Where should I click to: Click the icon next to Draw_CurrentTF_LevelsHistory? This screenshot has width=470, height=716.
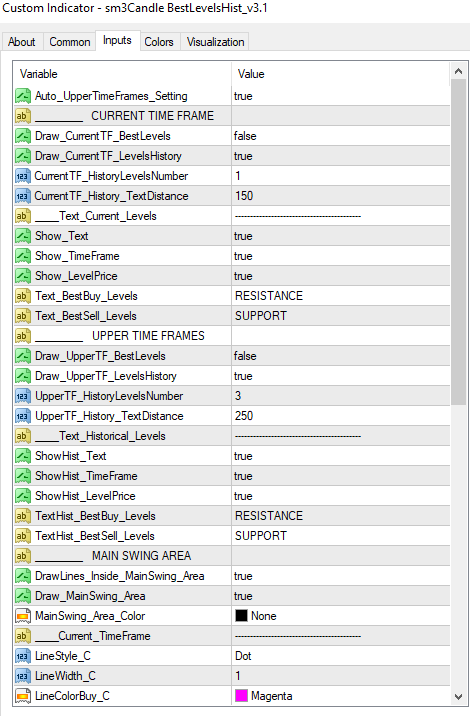tap(22, 156)
